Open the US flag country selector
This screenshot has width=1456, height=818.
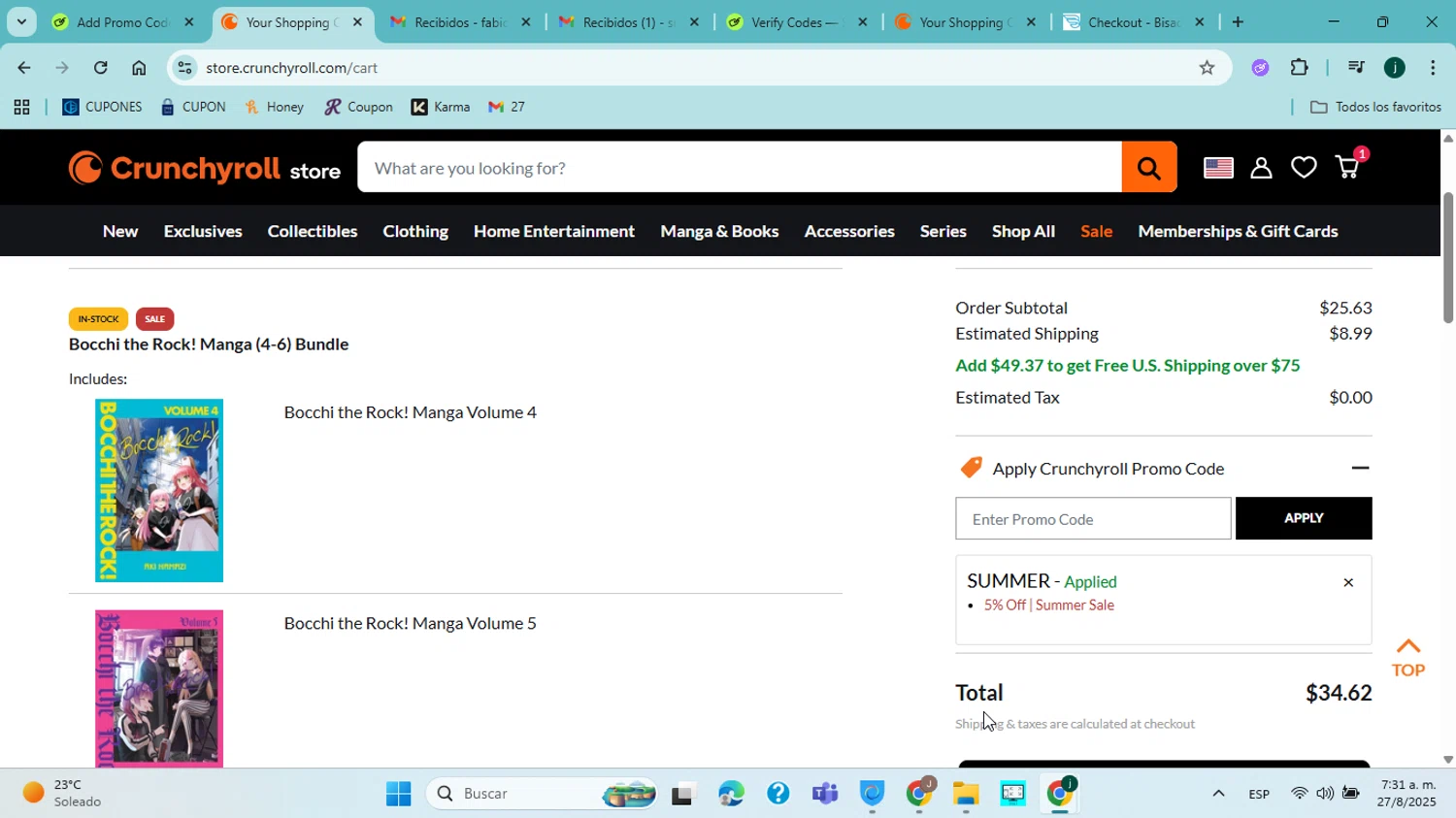(1218, 168)
